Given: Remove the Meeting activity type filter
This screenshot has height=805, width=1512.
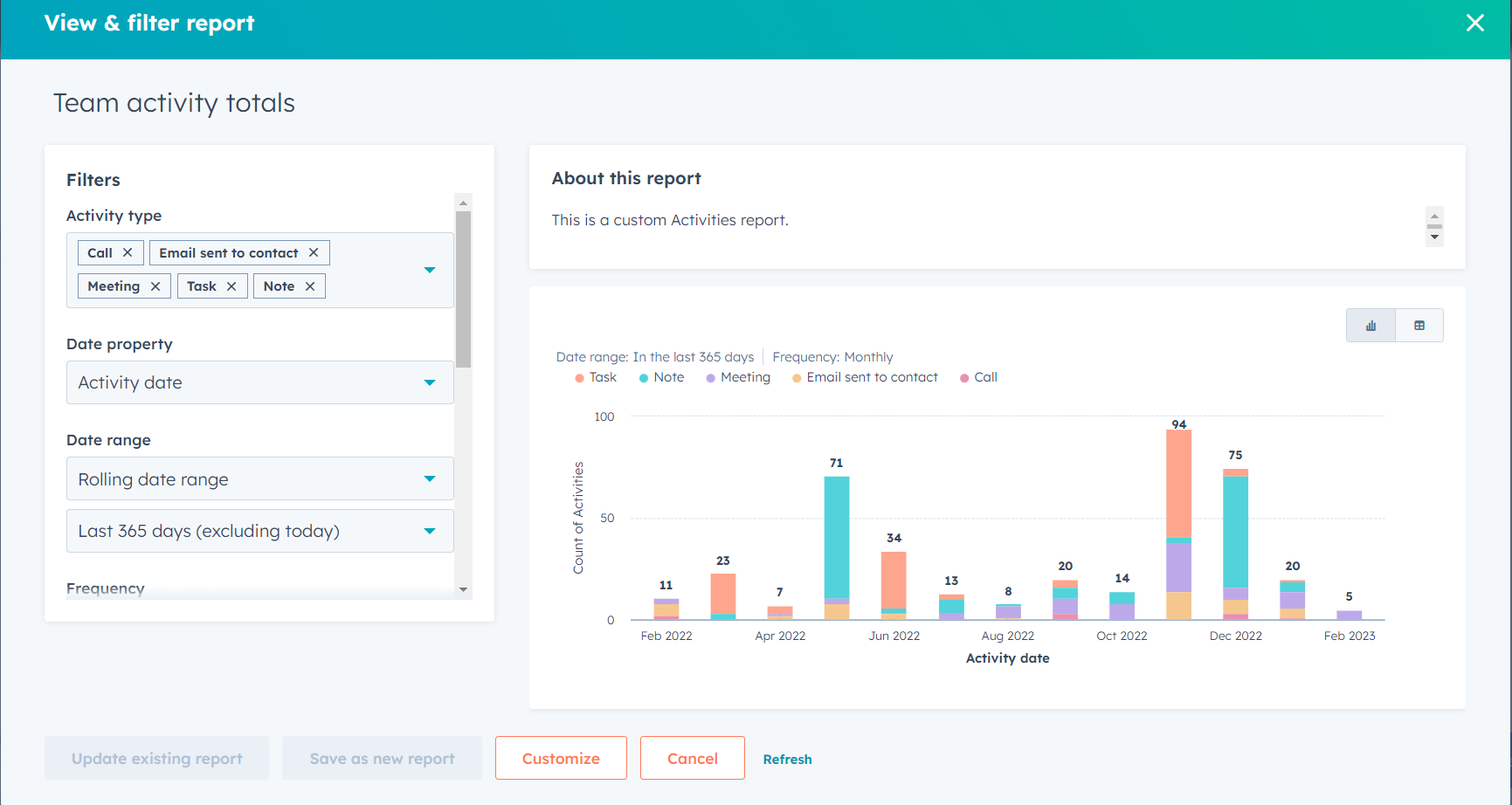Looking at the screenshot, I should 155,286.
